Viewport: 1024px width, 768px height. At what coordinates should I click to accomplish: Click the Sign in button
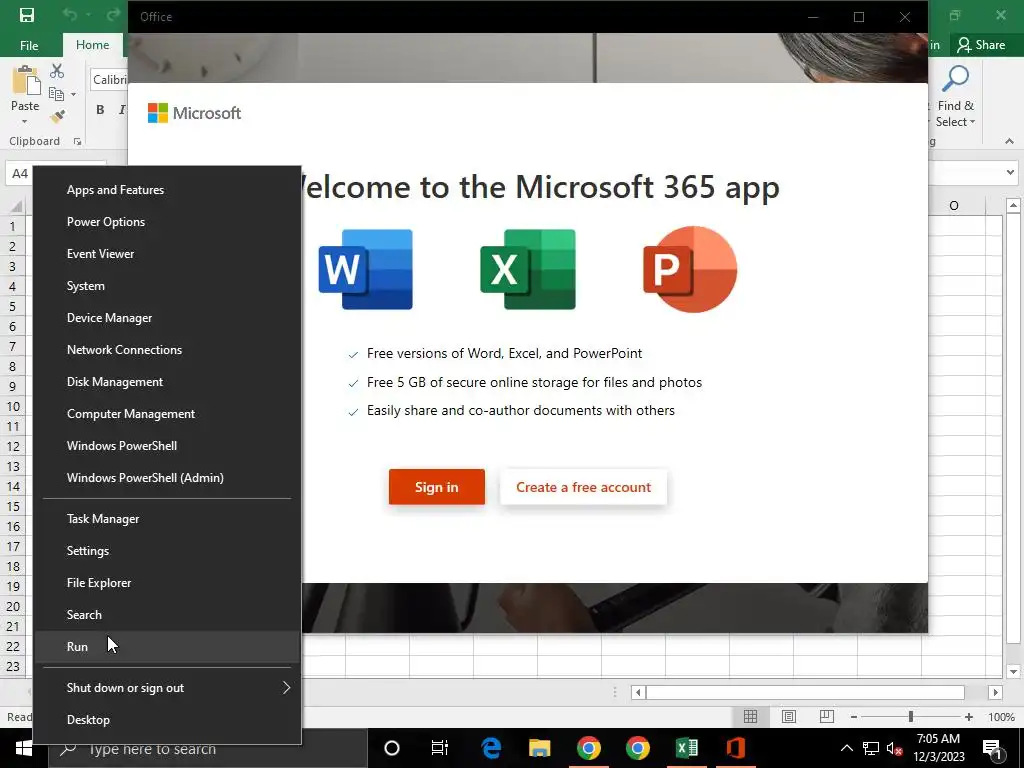(x=437, y=487)
